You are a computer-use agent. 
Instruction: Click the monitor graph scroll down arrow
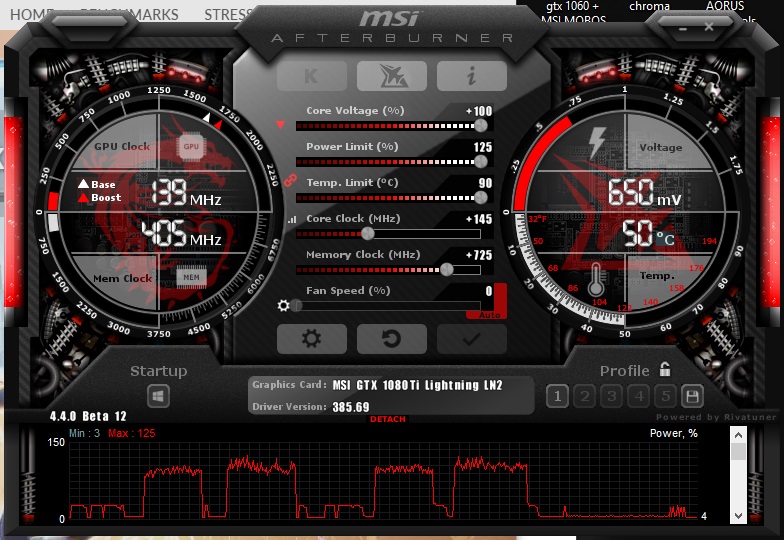pos(738,516)
